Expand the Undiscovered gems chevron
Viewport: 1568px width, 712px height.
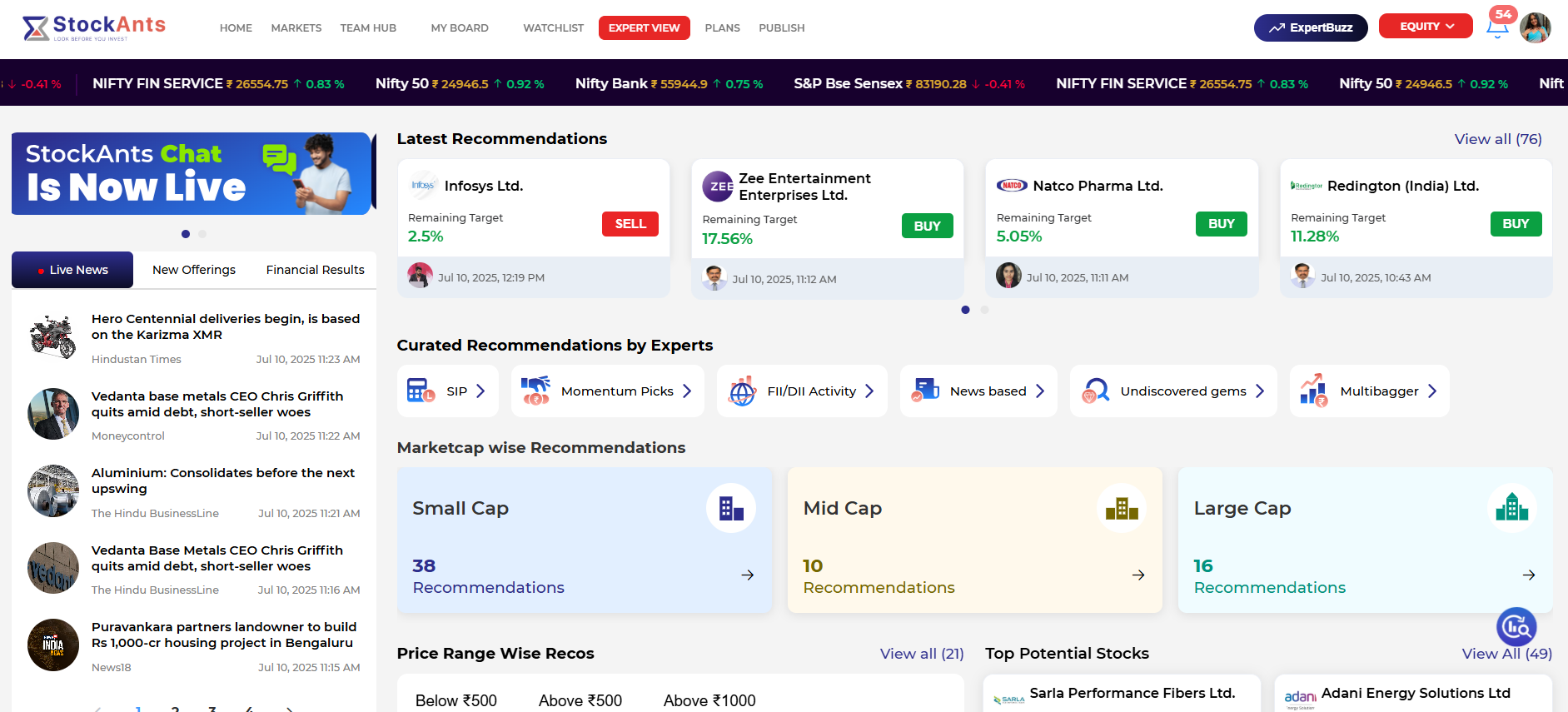click(x=1260, y=391)
